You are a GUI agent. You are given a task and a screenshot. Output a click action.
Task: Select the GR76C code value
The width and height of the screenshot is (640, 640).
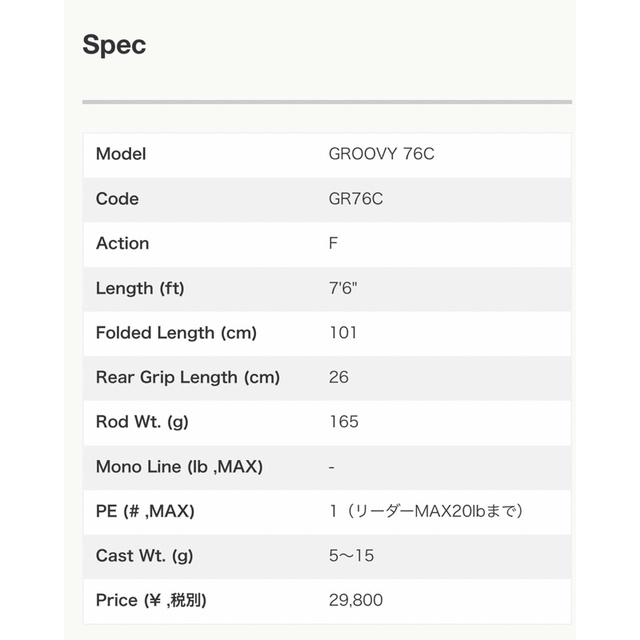(x=355, y=199)
